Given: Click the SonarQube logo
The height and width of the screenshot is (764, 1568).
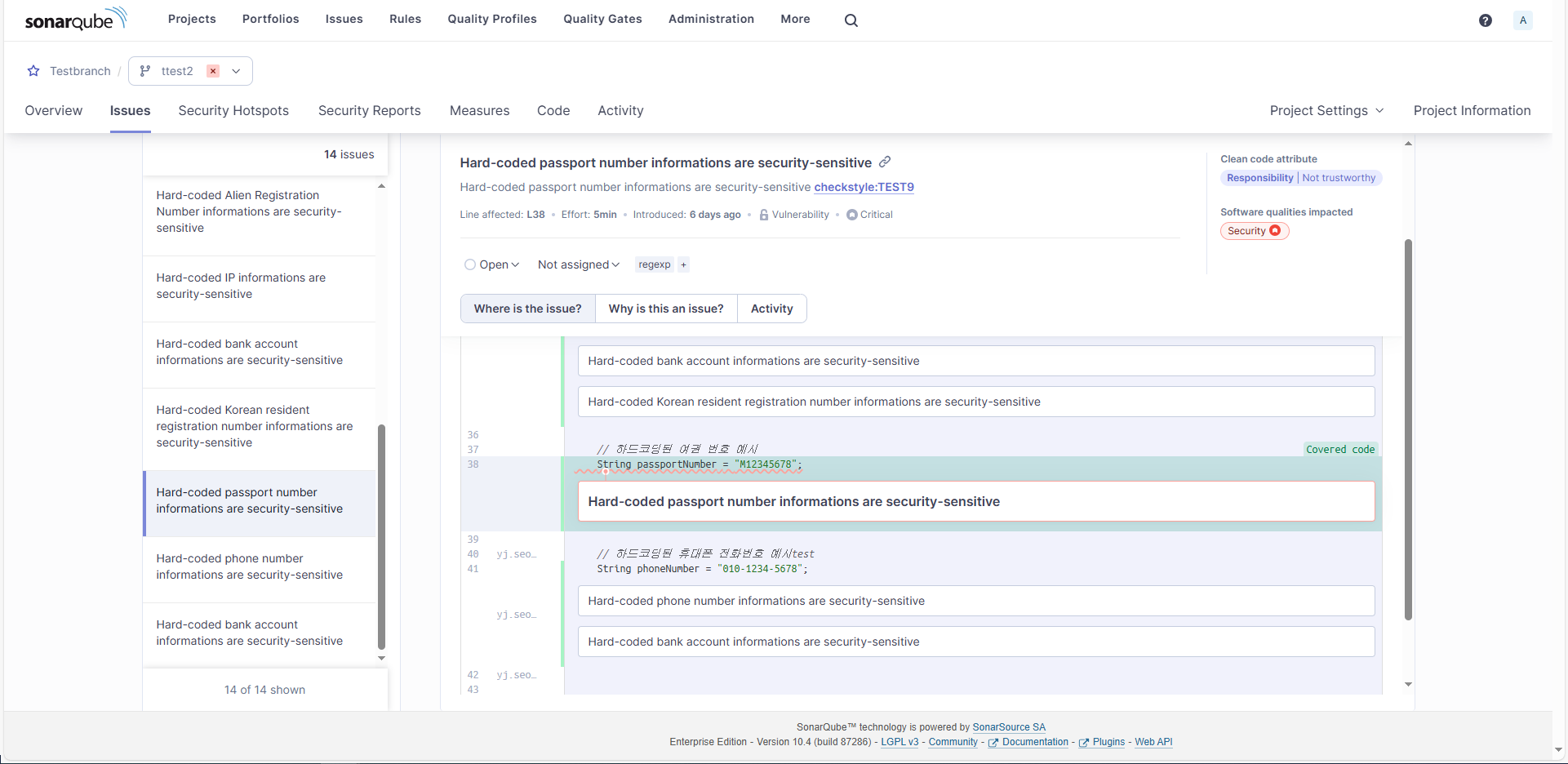Looking at the screenshot, I should pos(76,20).
